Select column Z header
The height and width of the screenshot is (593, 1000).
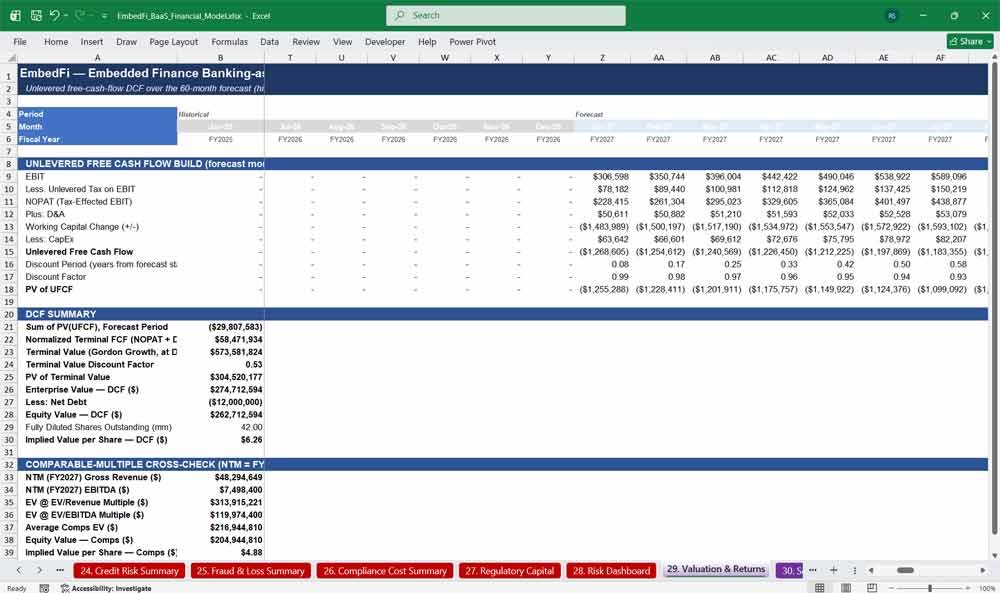(602, 57)
